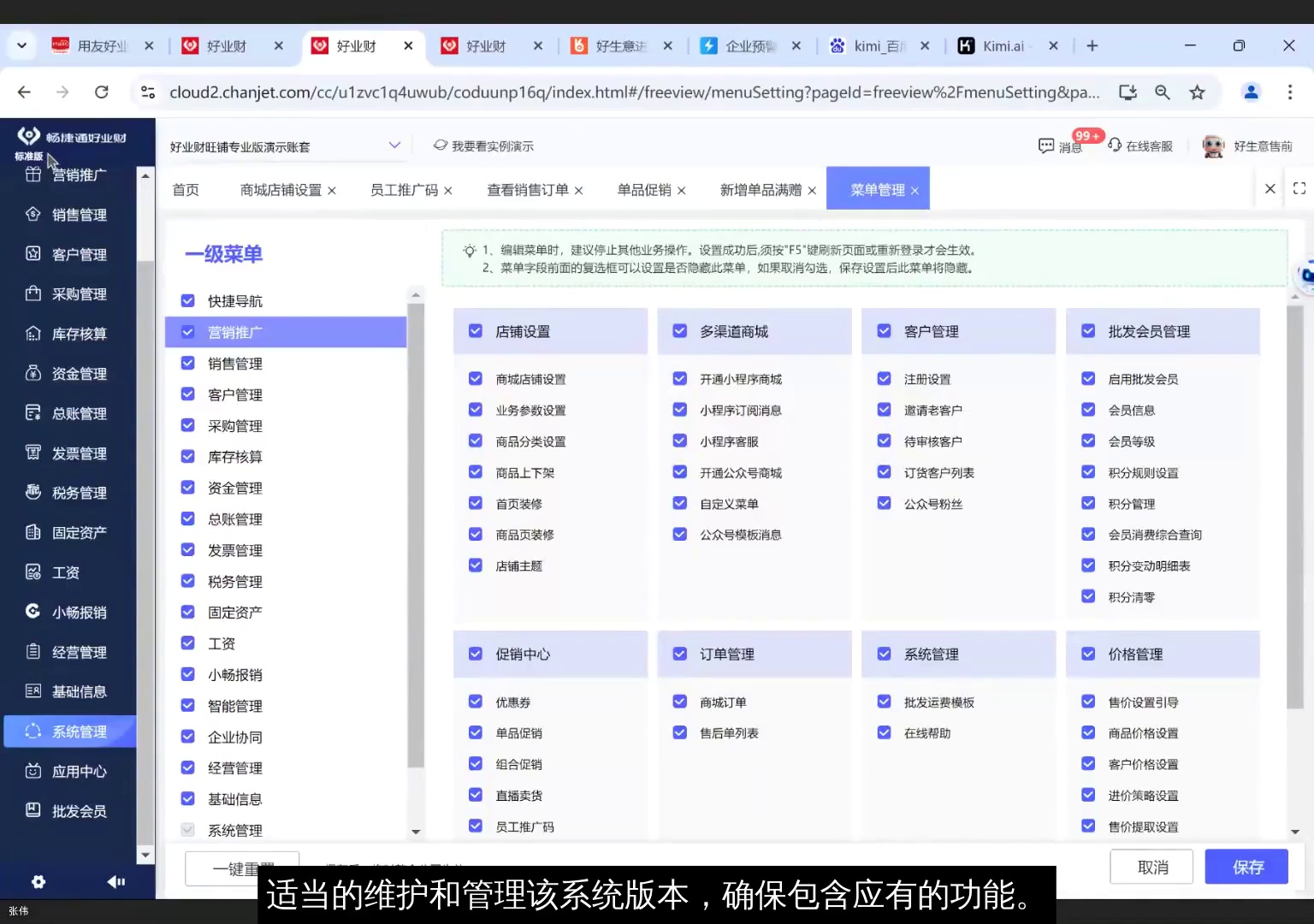This screenshot has height=924, width=1314.
Task: Uncheck 积分清零 under 批发会员管理
Action: click(1087, 596)
